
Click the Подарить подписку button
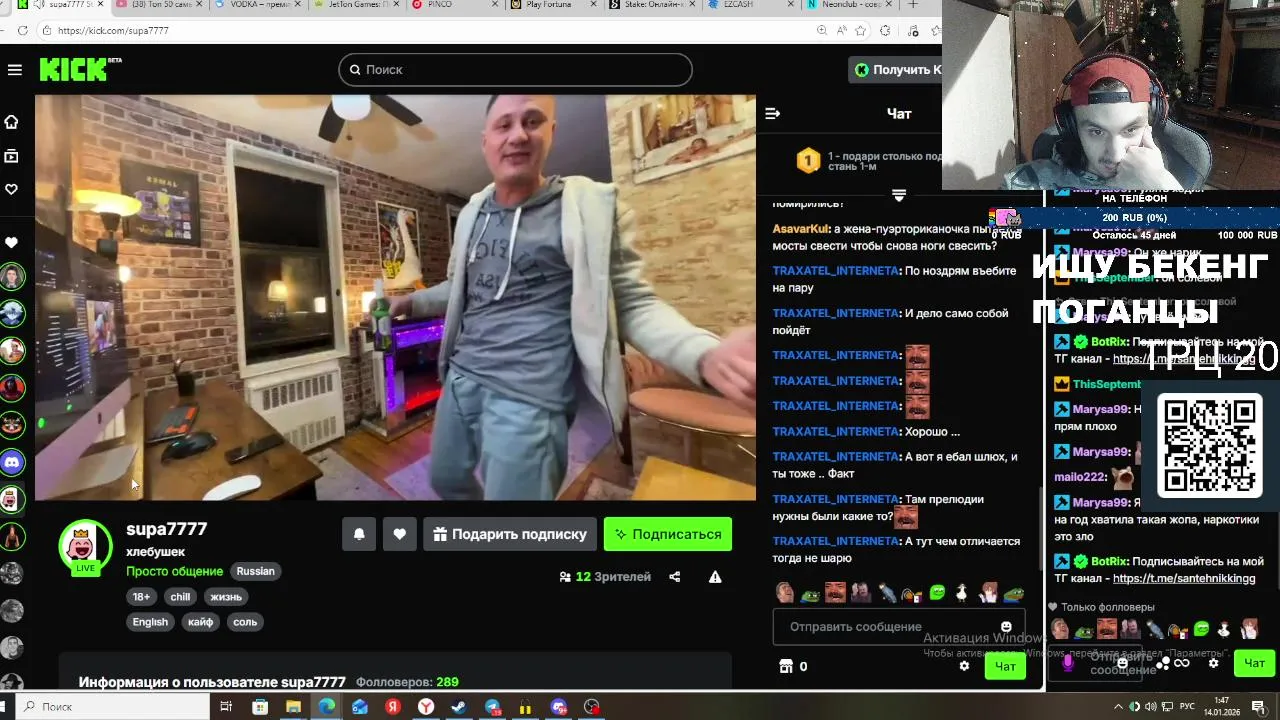(510, 534)
